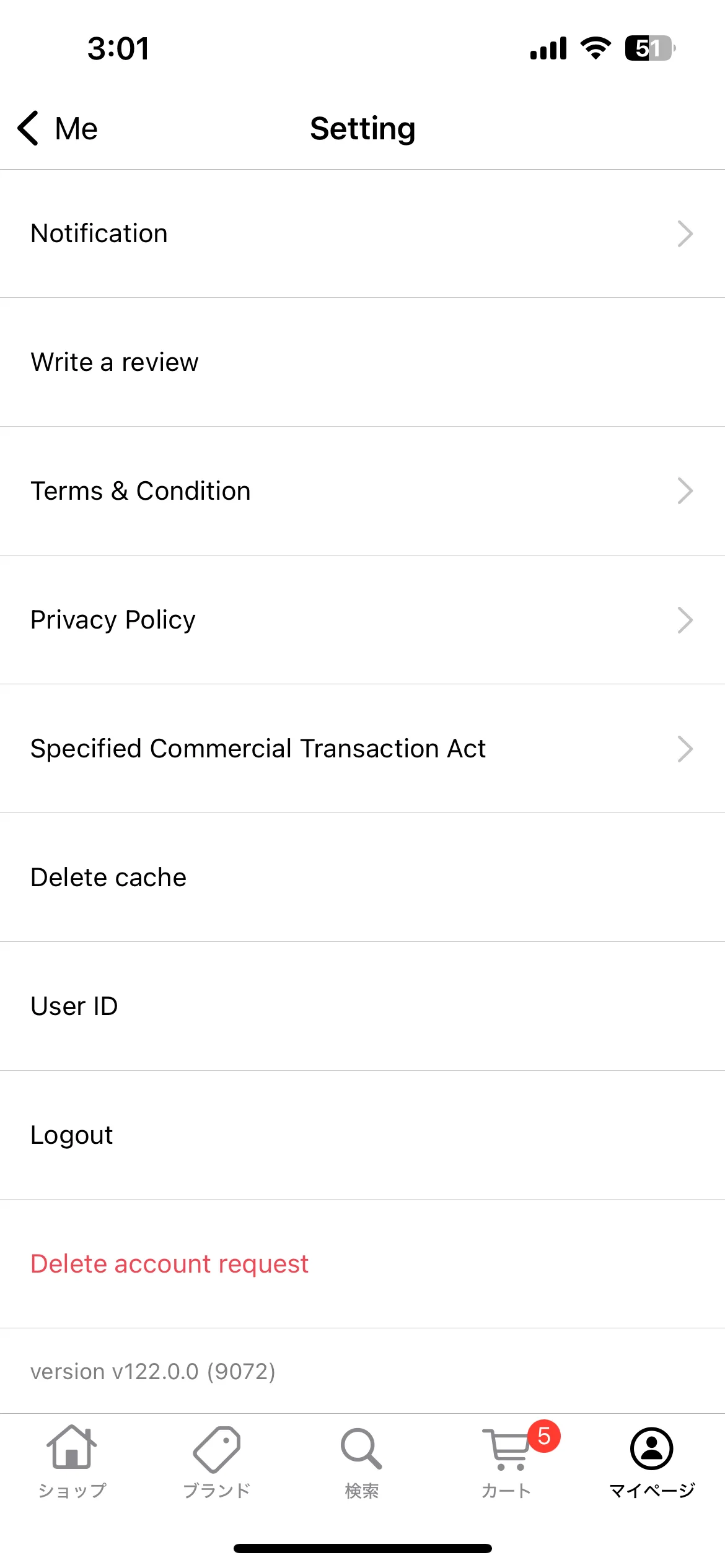Screen dimensions: 725x1568
Task: Tap the Me back label
Action: pos(76,129)
